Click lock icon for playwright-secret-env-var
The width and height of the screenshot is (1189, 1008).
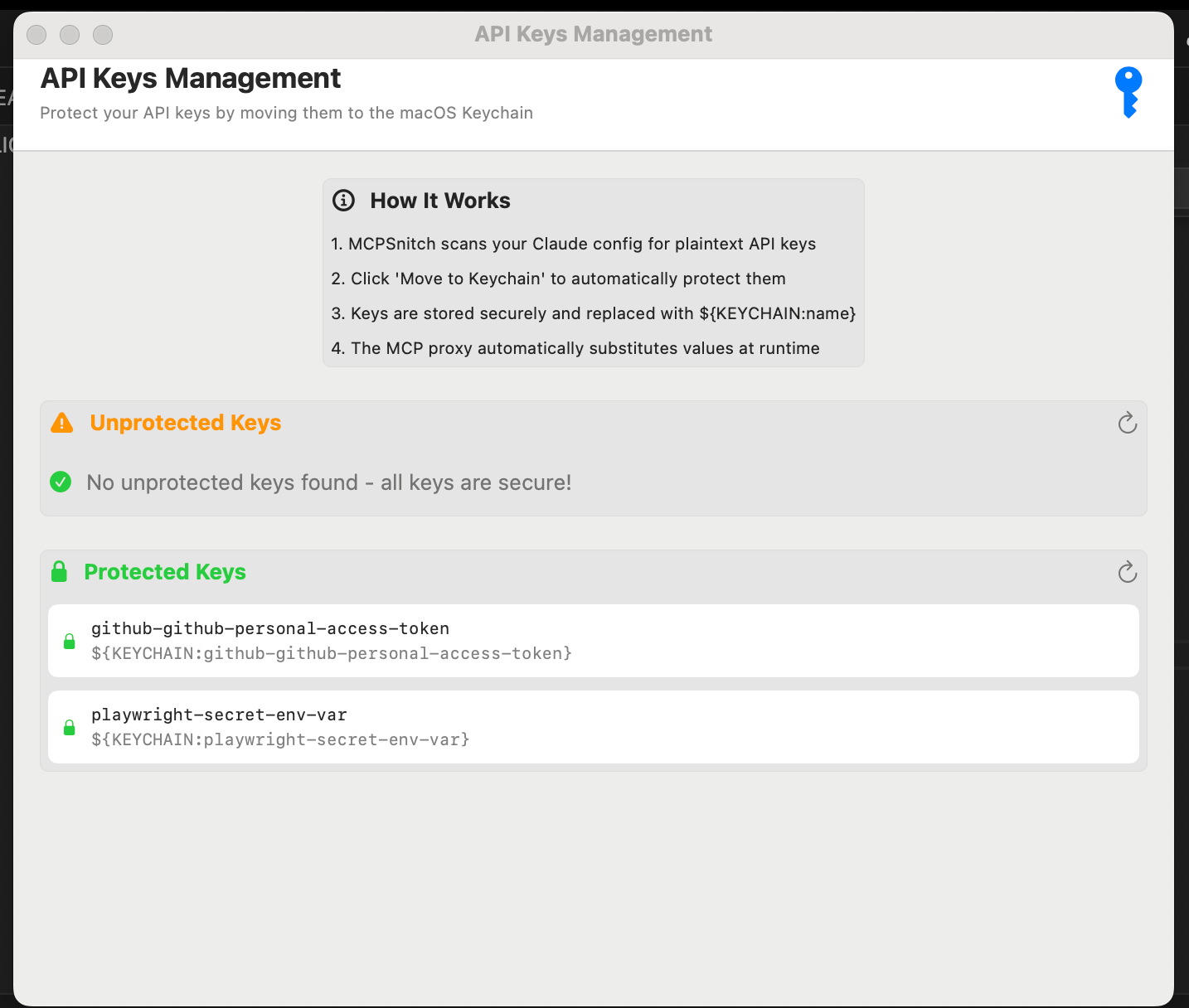coord(70,727)
